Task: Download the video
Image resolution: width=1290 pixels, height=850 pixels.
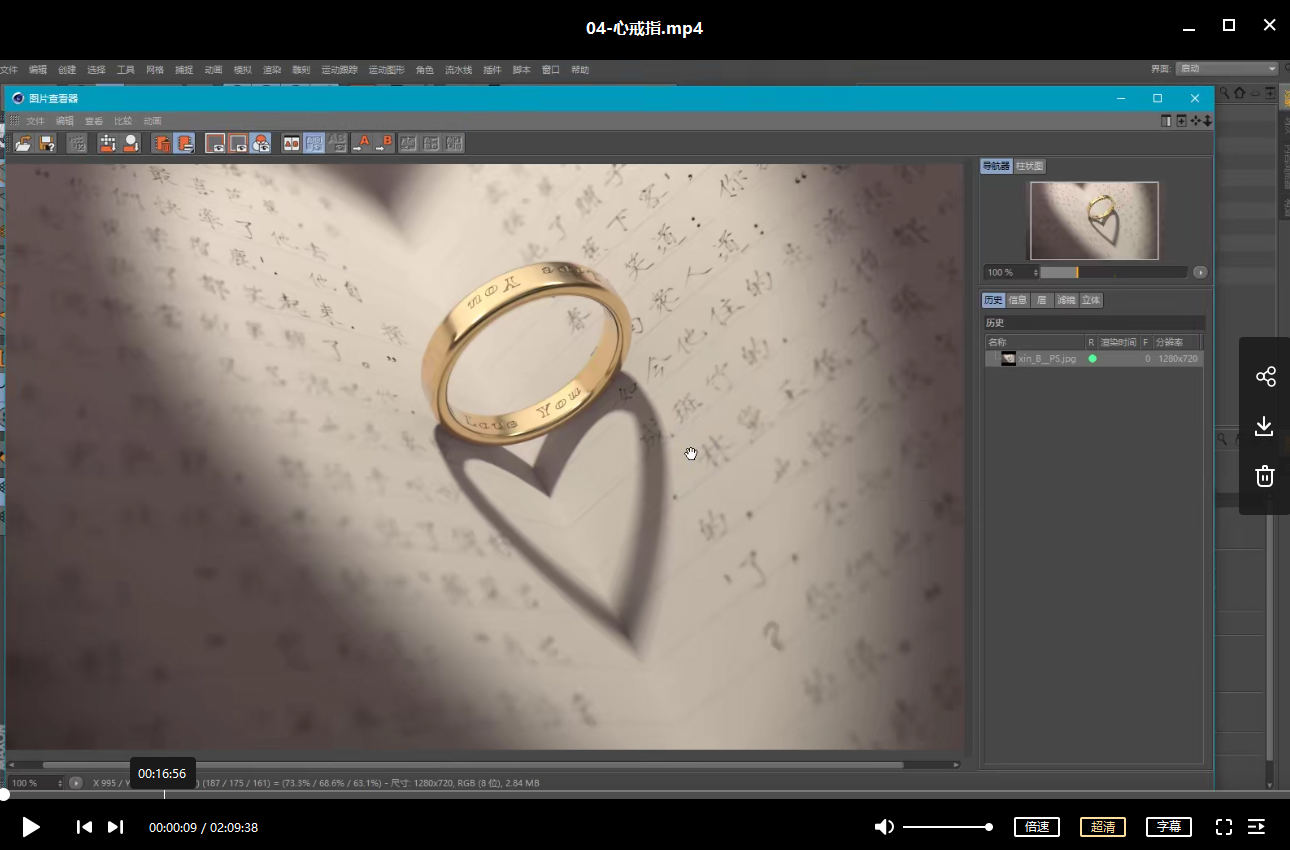Action: tap(1265, 427)
